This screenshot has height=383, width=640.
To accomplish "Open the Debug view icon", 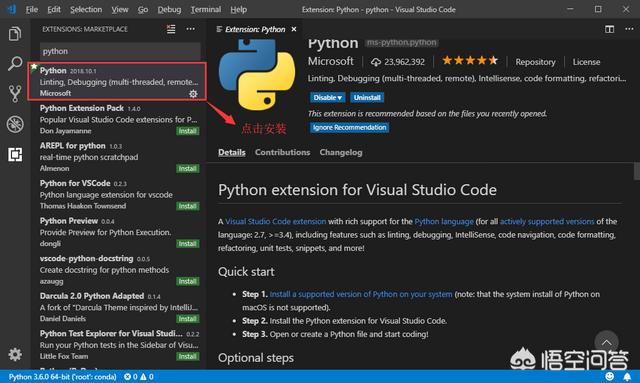I will coord(15,124).
